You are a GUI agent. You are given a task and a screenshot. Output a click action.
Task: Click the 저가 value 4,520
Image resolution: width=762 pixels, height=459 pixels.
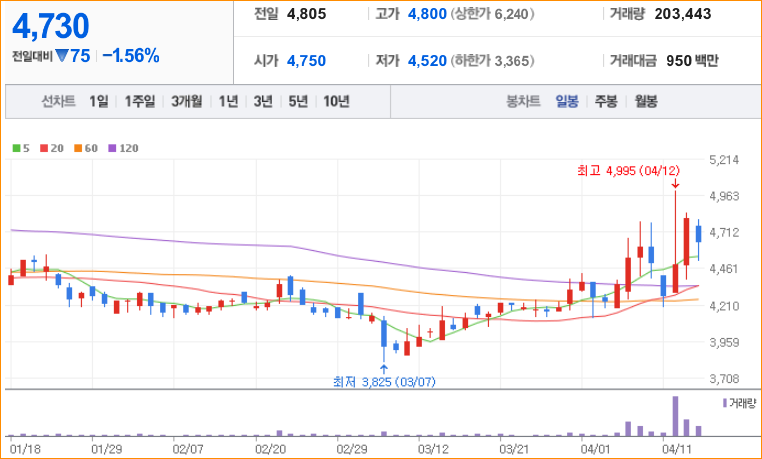coord(427,61)
